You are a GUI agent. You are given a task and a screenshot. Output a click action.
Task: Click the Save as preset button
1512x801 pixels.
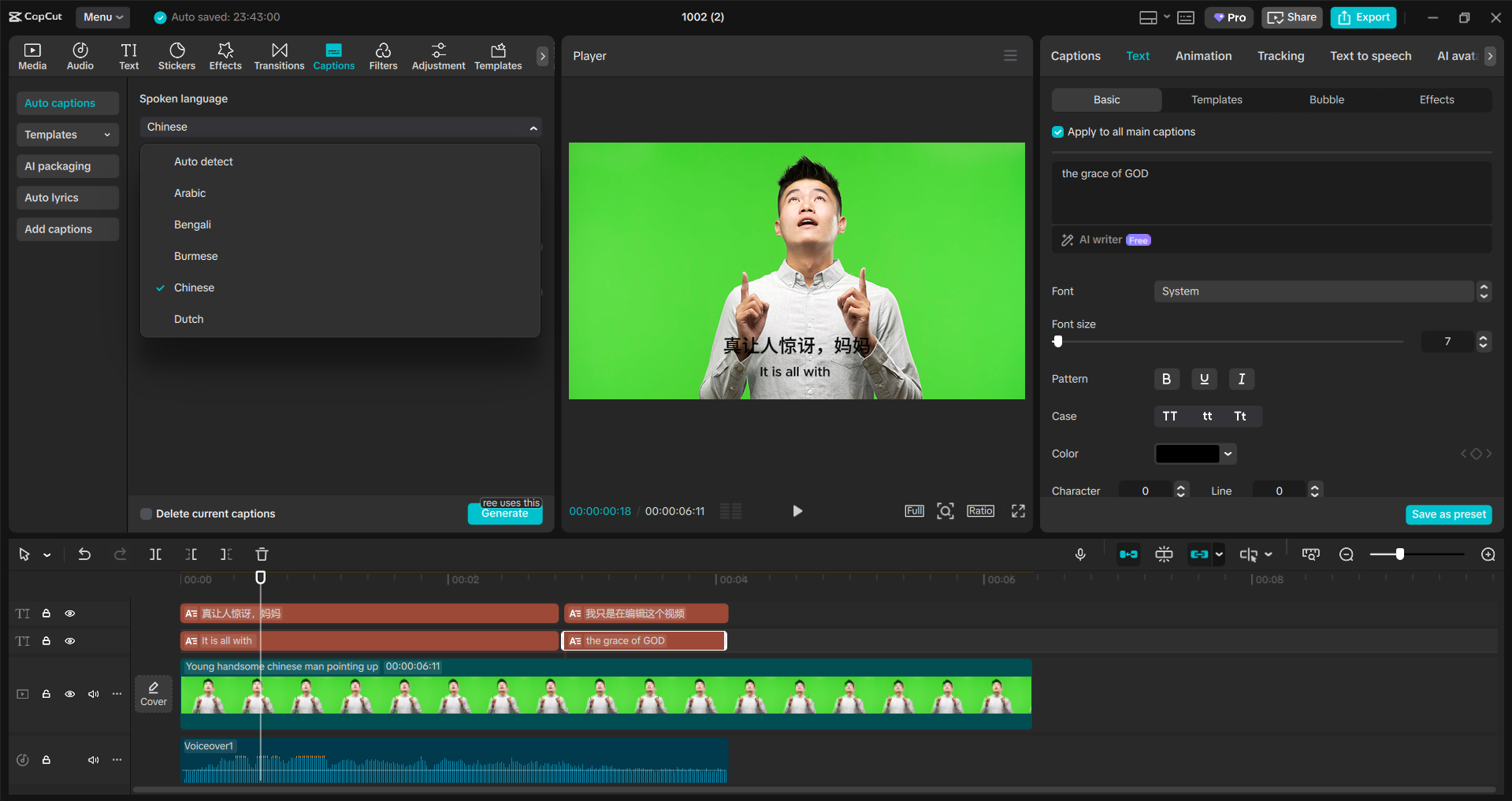tap(1448, 514)
